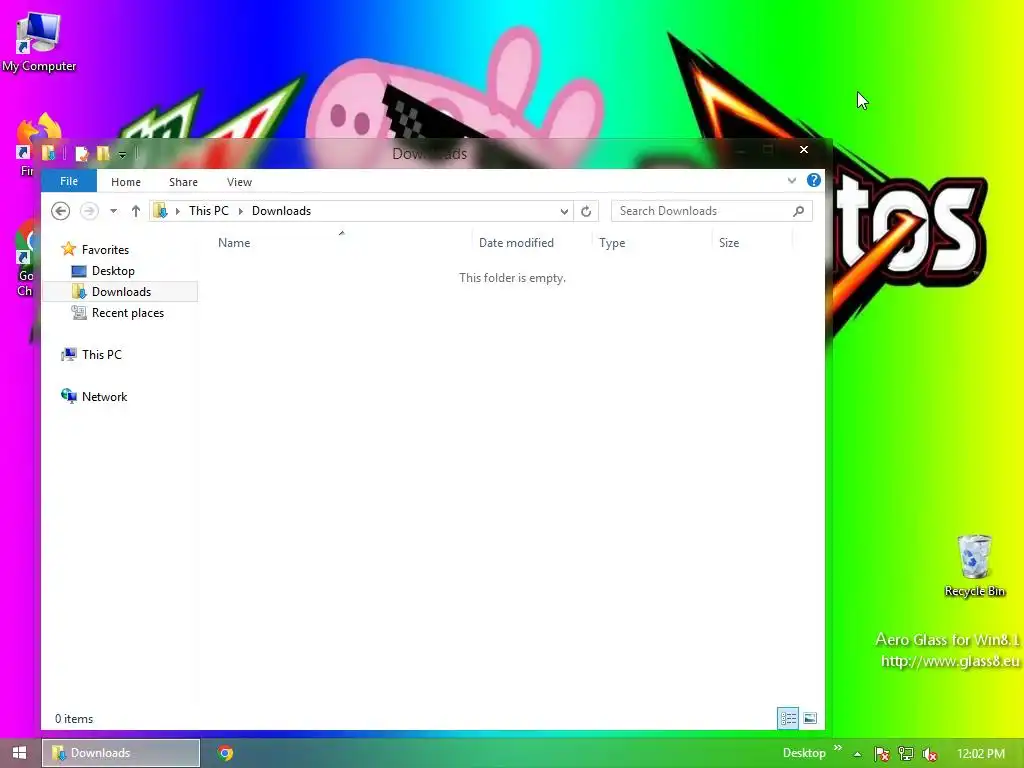Click the Downloads breadcrumb in the address bar
The width and height of the screenshot is (1024, 768).
[281, 210]
